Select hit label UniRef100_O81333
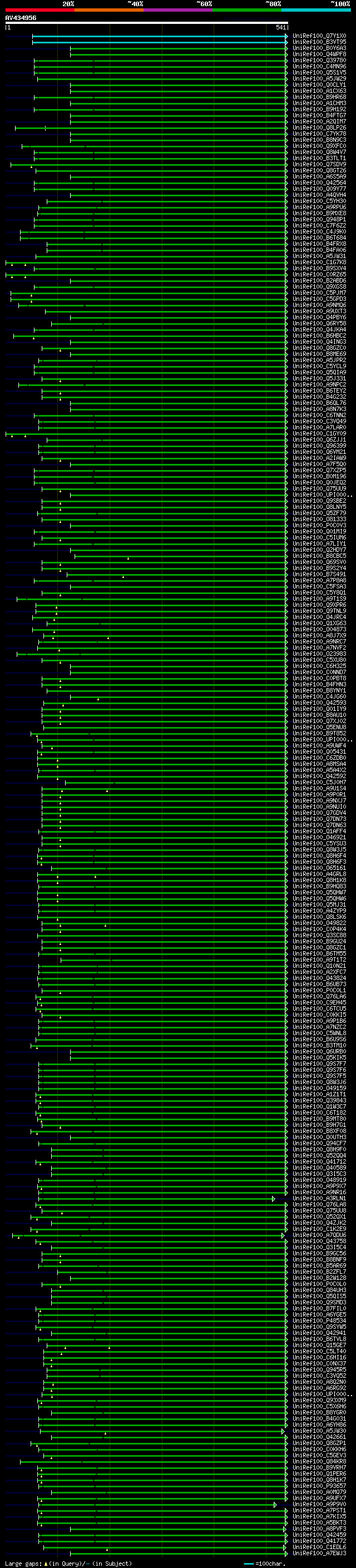Image resolution: width=356 pixels, height=1568 pixels. 319,519
